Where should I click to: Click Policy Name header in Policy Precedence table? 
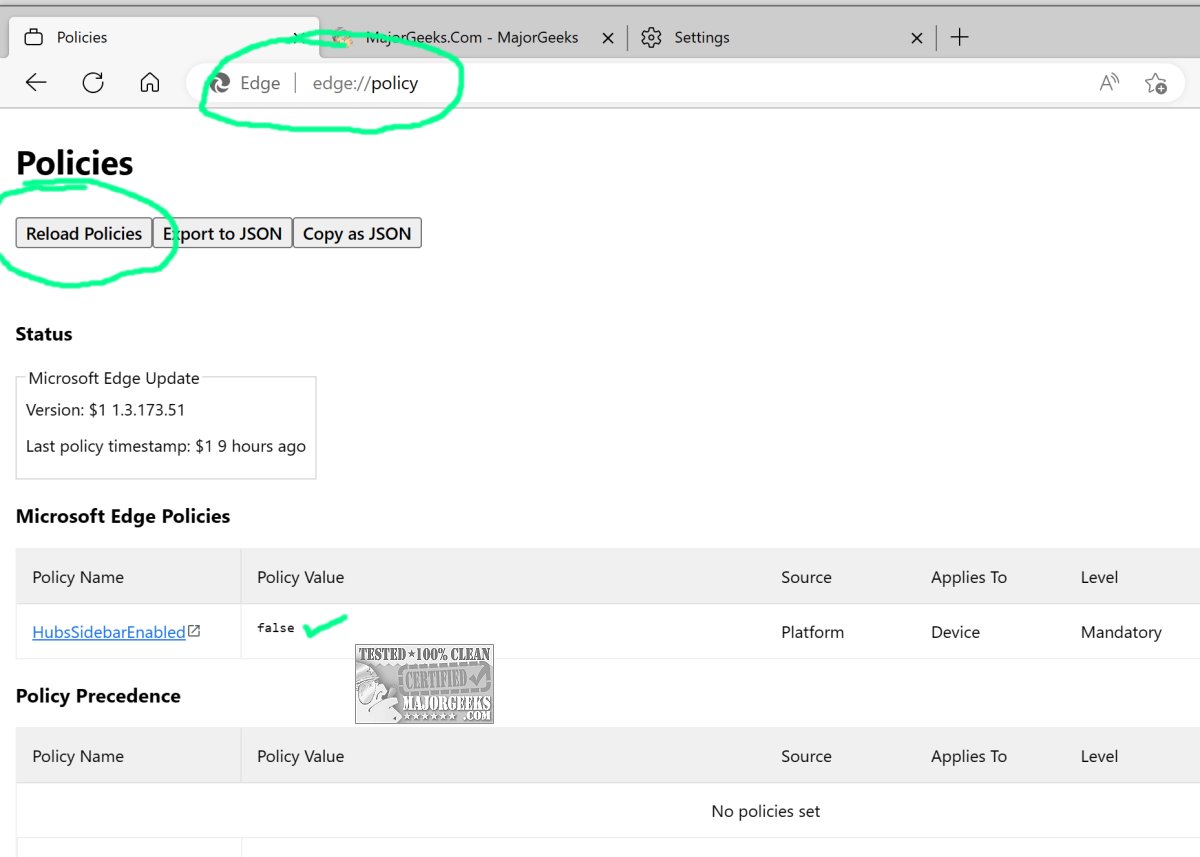pyautogui.click(x=78, y=756)
